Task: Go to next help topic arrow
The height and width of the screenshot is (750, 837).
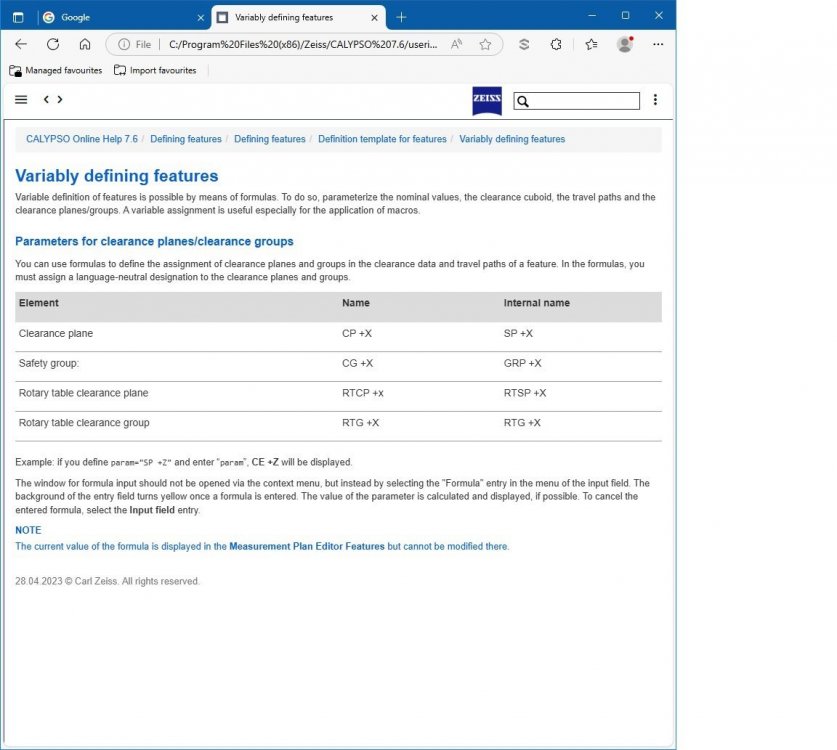Action: click(x=60, y=100)
